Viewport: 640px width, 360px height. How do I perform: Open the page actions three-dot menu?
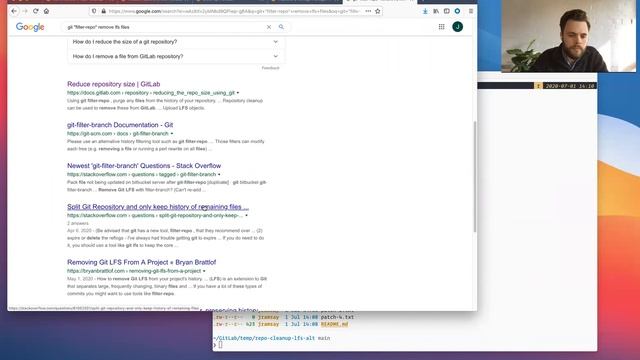click(x=368, y=11)
